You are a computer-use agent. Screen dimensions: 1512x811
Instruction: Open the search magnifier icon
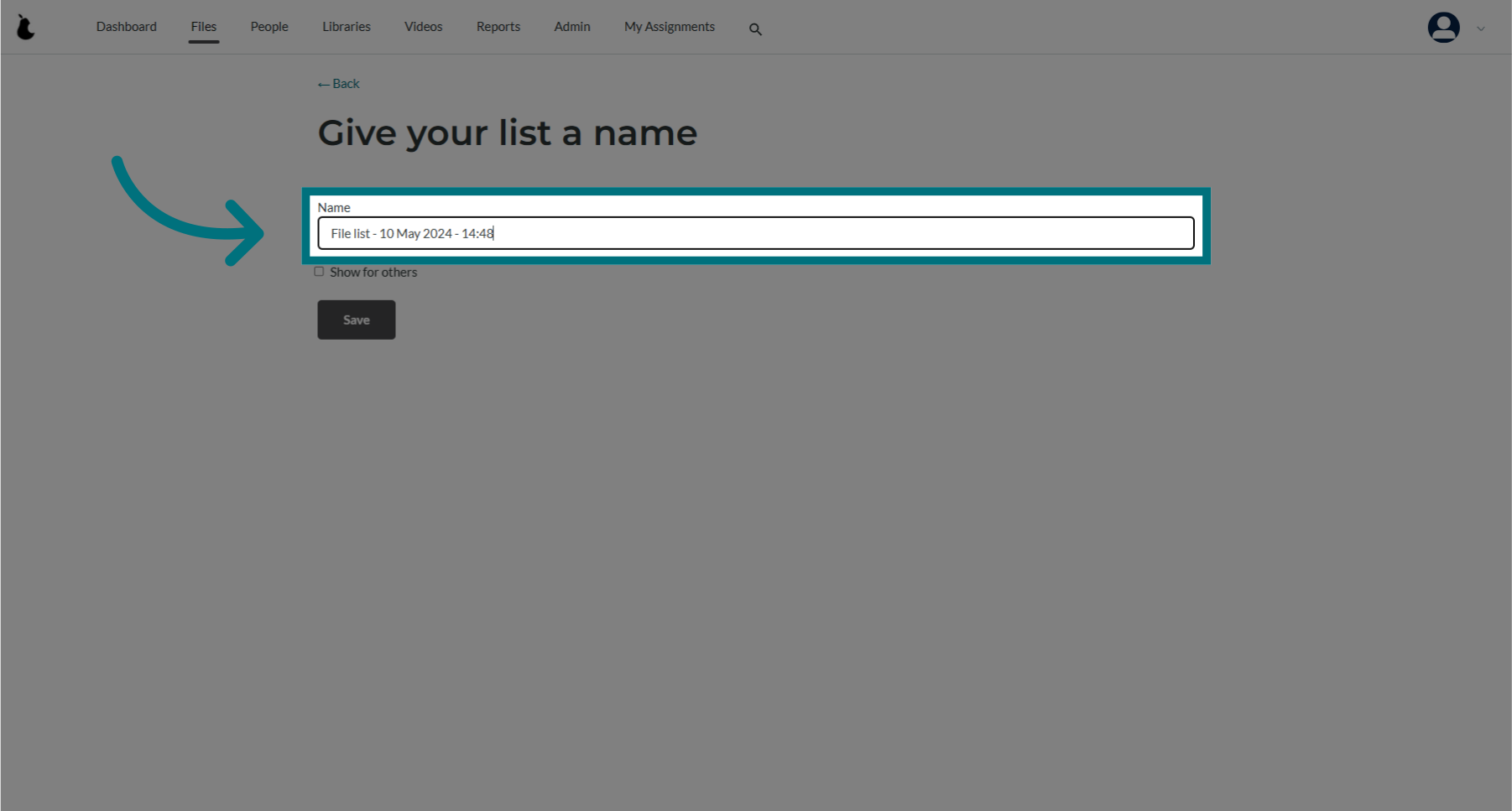[755, 29]
